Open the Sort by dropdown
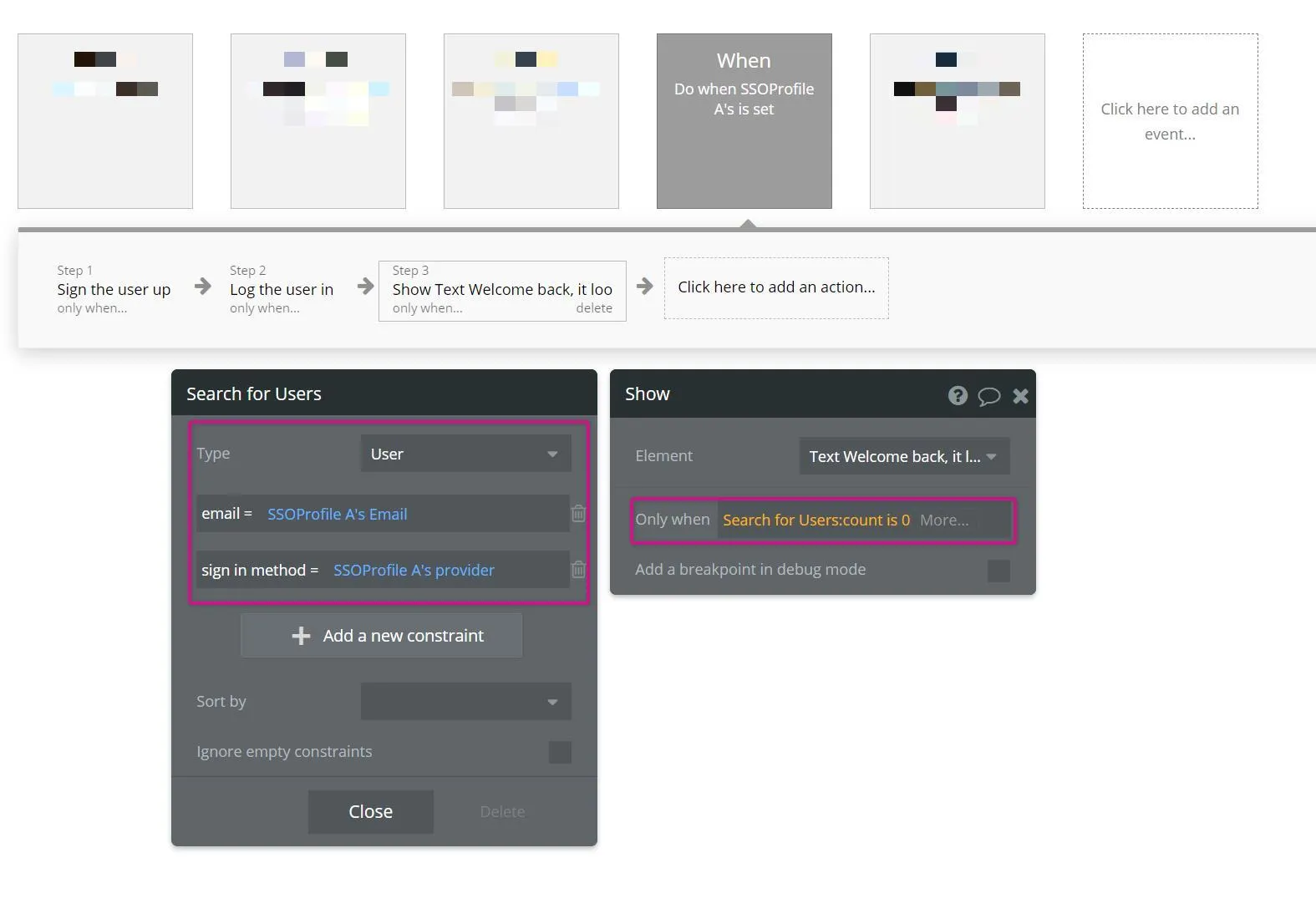The height and width of the screenshot is (924, 1316). [x=465, y=701]
